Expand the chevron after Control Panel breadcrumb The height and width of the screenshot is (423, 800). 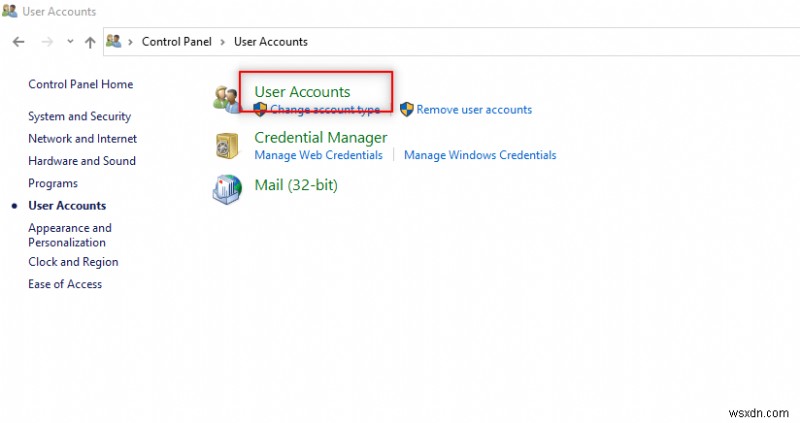(223, 42)
